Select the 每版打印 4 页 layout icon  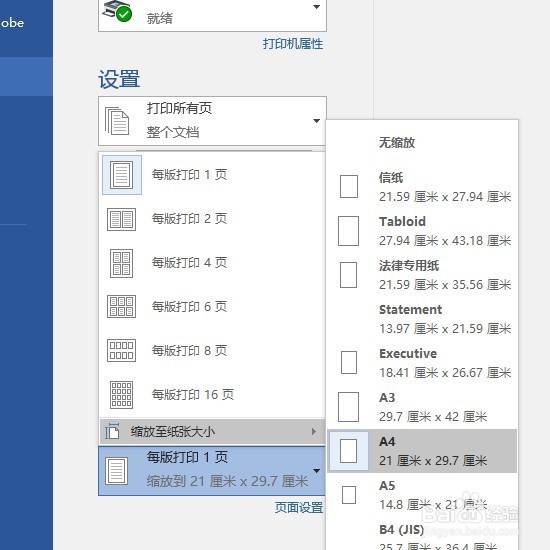(121, 263)
